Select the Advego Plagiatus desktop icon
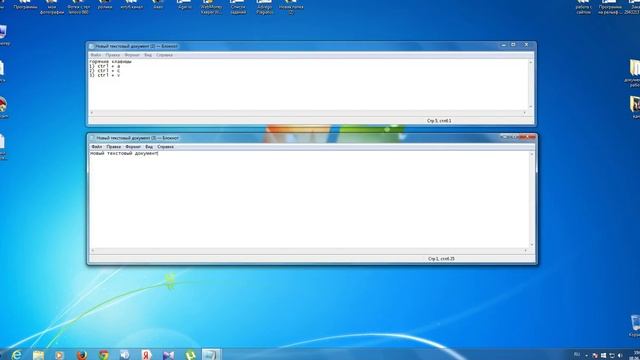Screen dimensions: 640x360 [264, 7]
